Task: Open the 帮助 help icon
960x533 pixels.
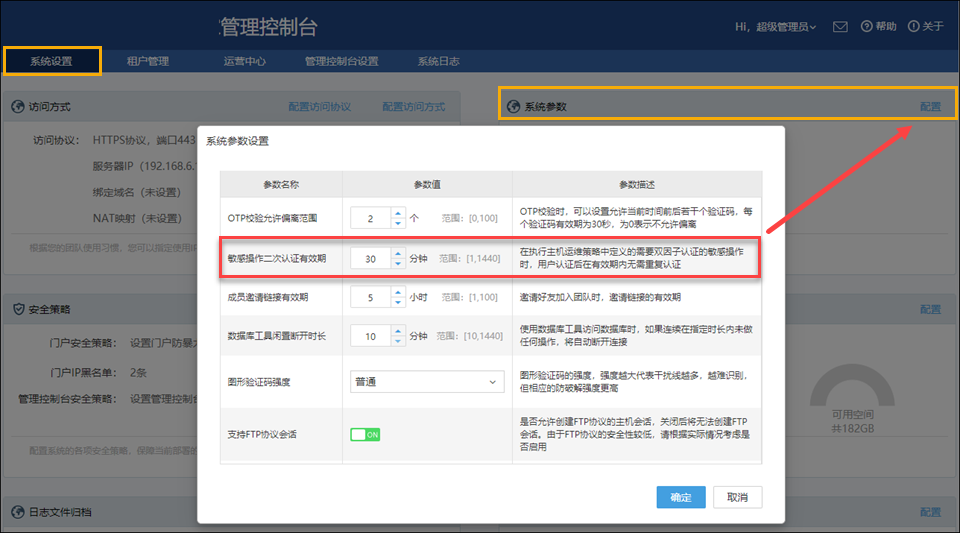Action: [865, 26]
